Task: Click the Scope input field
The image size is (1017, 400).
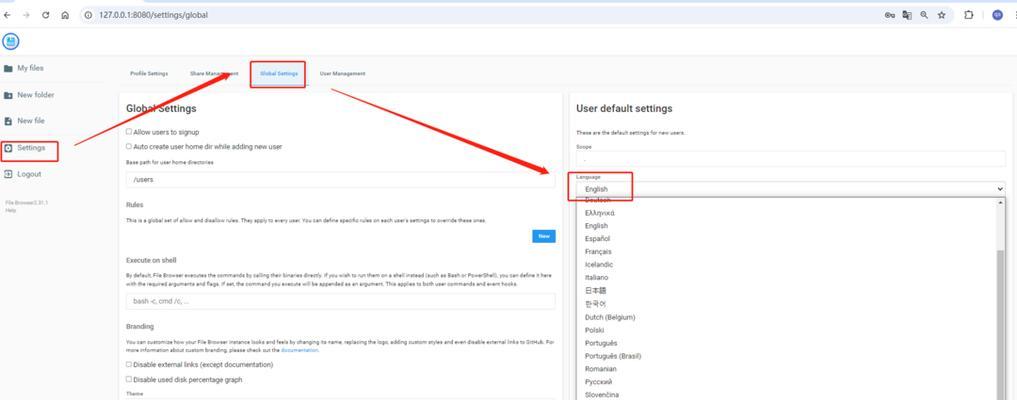Action: 791,159
